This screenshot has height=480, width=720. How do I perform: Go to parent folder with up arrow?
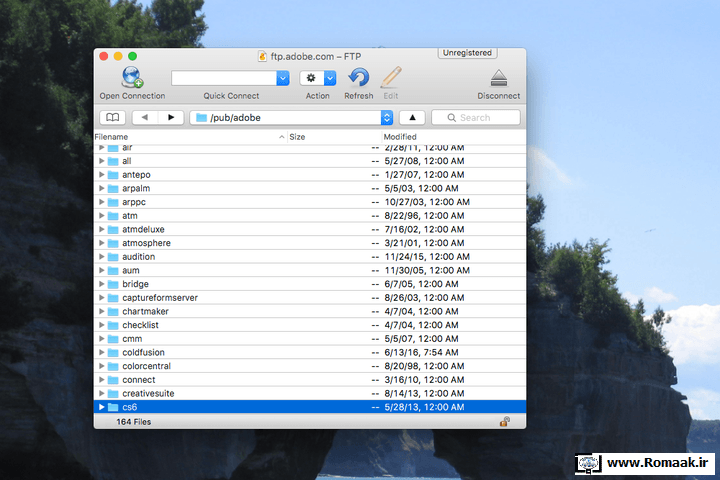click(412, 118)
